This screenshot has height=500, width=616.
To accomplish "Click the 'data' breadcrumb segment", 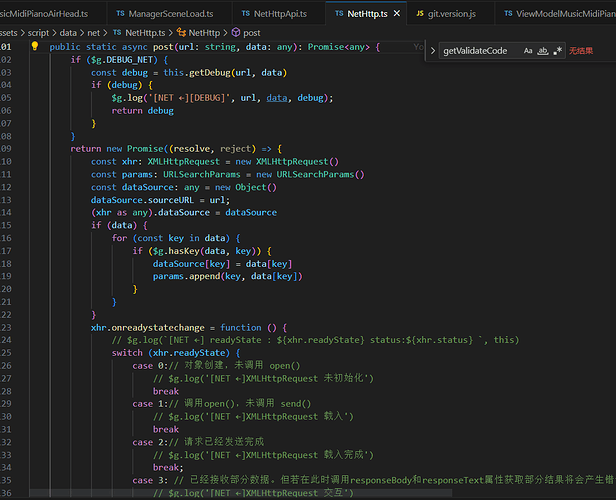I will tap(68, 33).
